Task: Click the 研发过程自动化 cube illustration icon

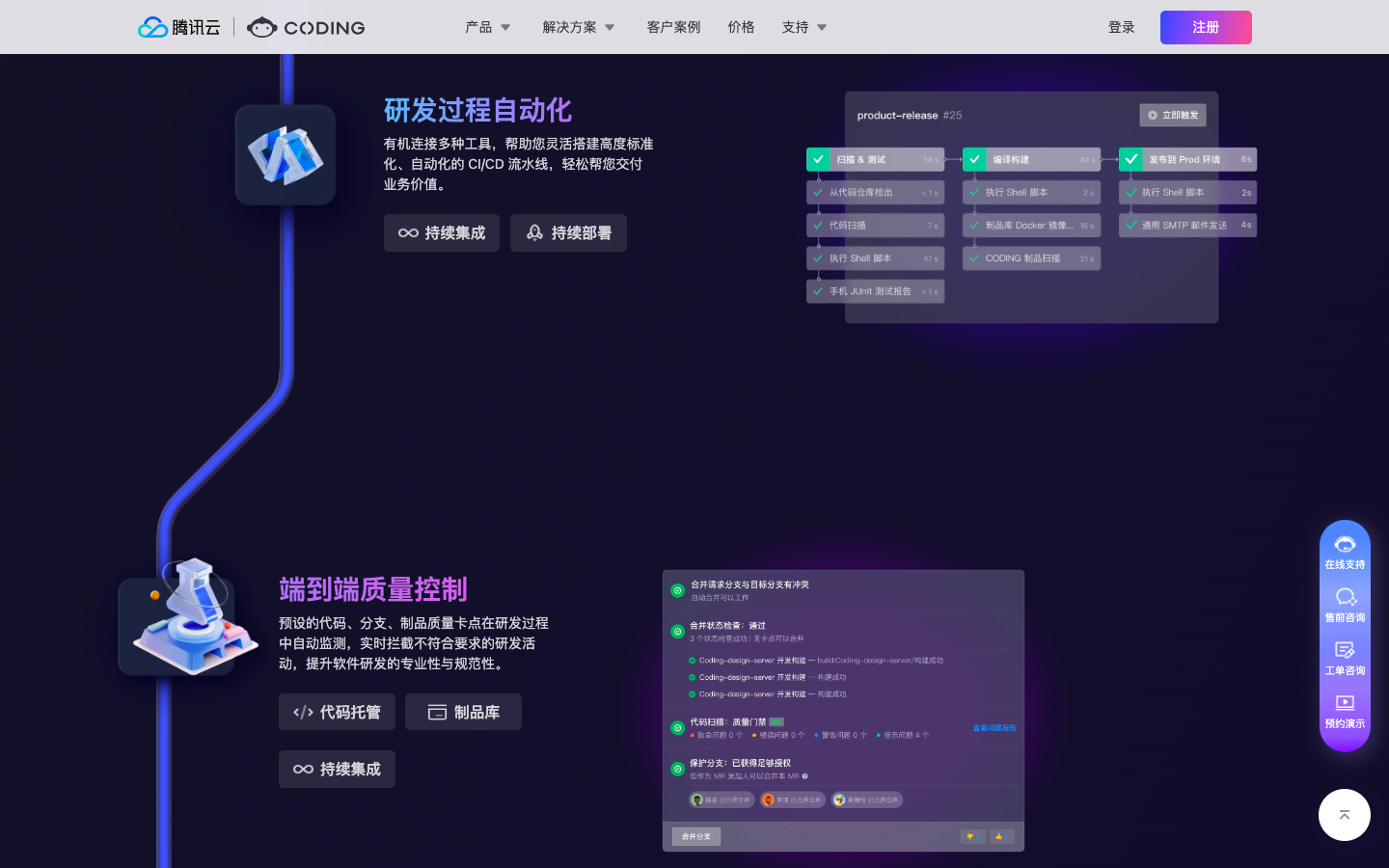Action: coord(286,155)
